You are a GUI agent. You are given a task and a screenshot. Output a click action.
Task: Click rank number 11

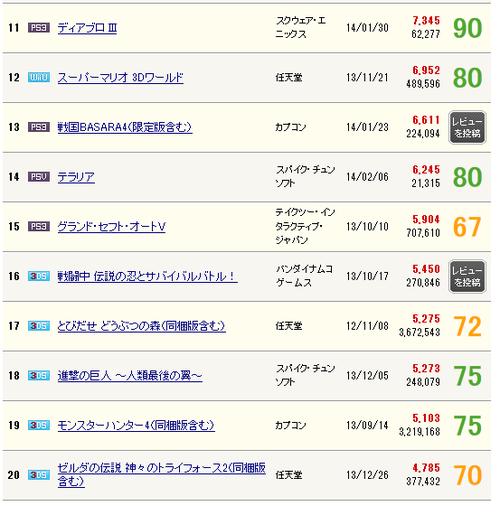coord(14,28)
